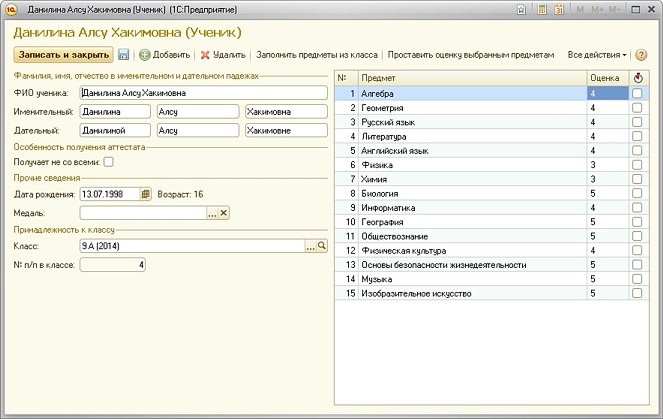Click the N: column header

click(x=347, y=78)
